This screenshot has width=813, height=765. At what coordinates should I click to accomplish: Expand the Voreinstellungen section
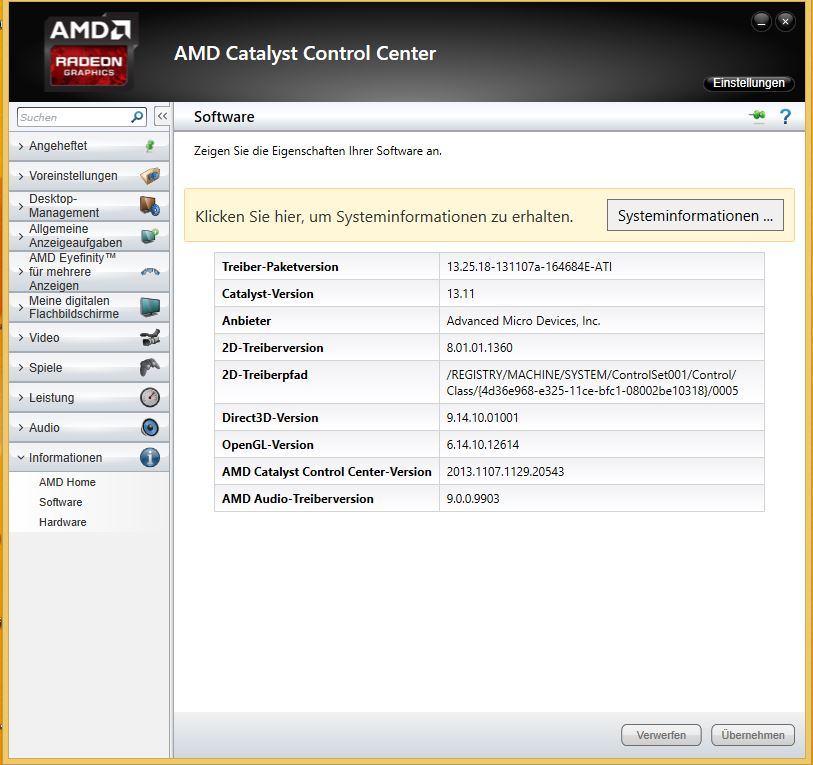click(x=89, y=176)
